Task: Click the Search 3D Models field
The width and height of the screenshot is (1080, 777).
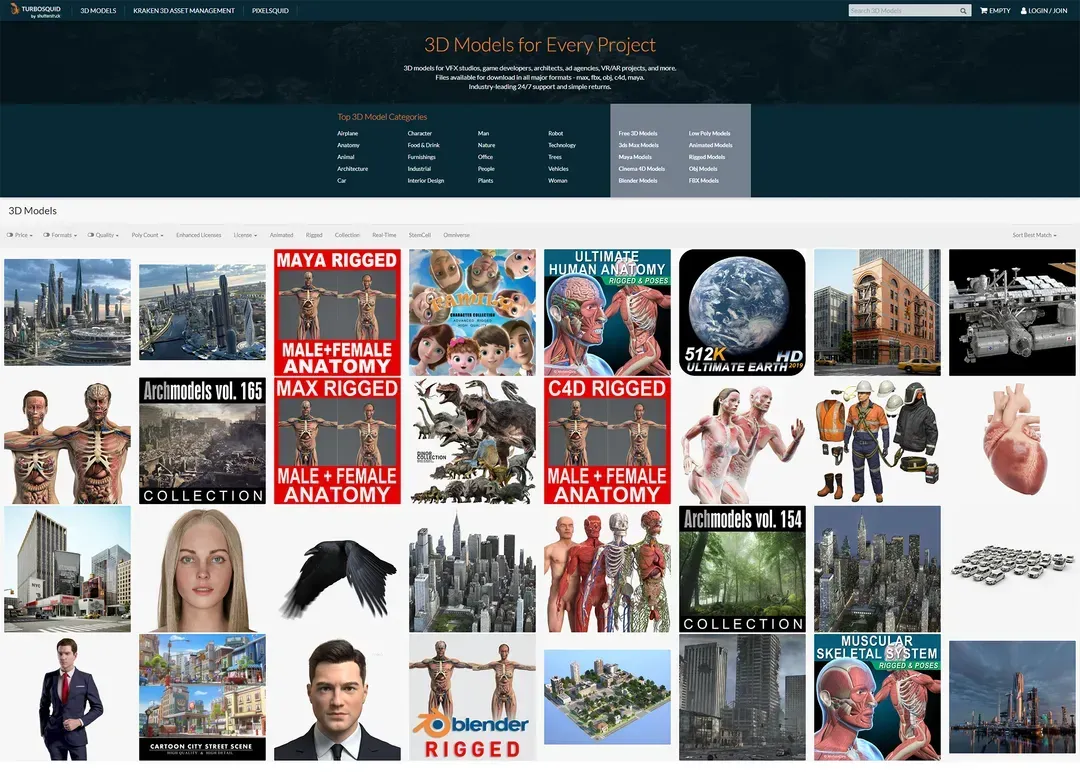Action: (903, 11)
